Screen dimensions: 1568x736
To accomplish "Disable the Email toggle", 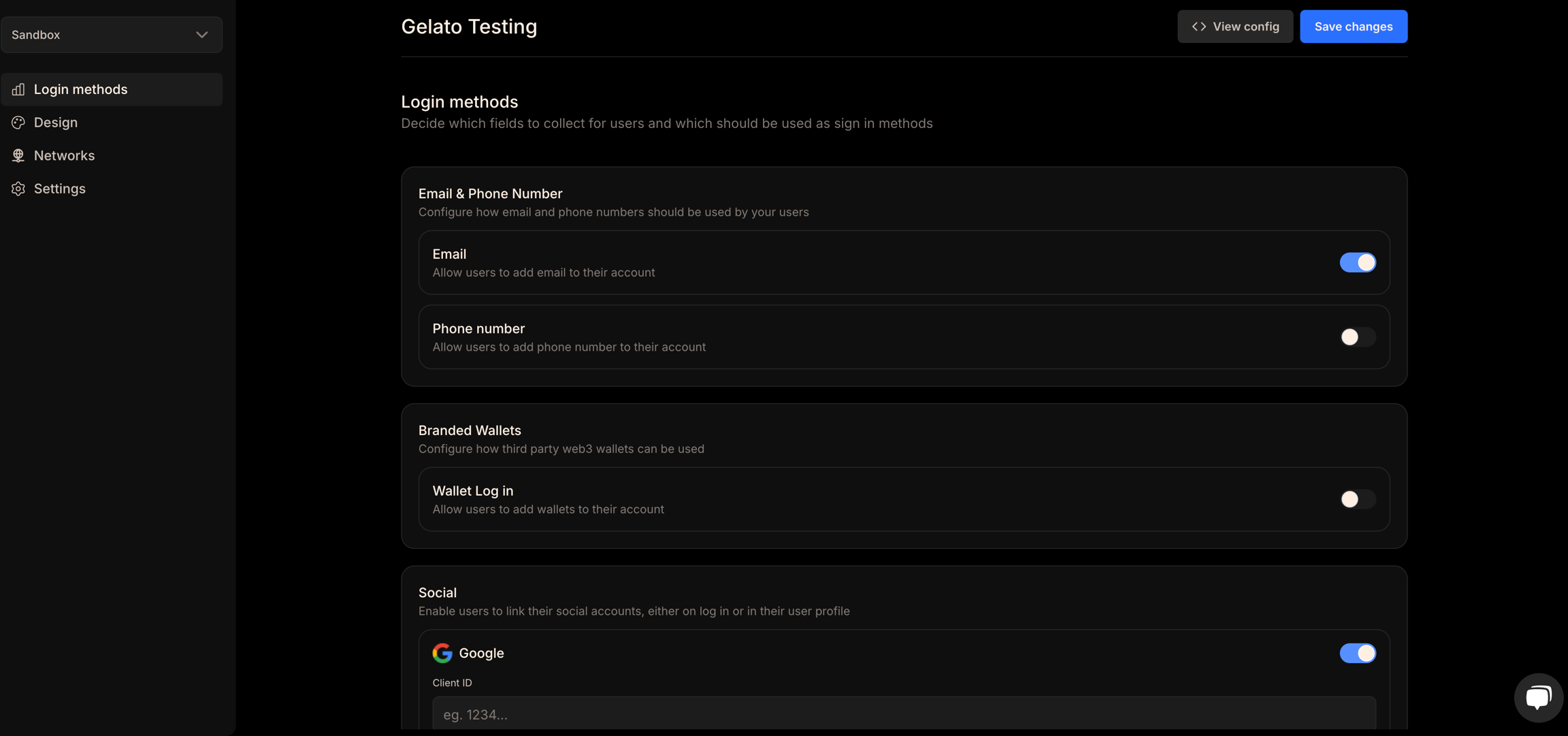I will (x=1358, y=262).
